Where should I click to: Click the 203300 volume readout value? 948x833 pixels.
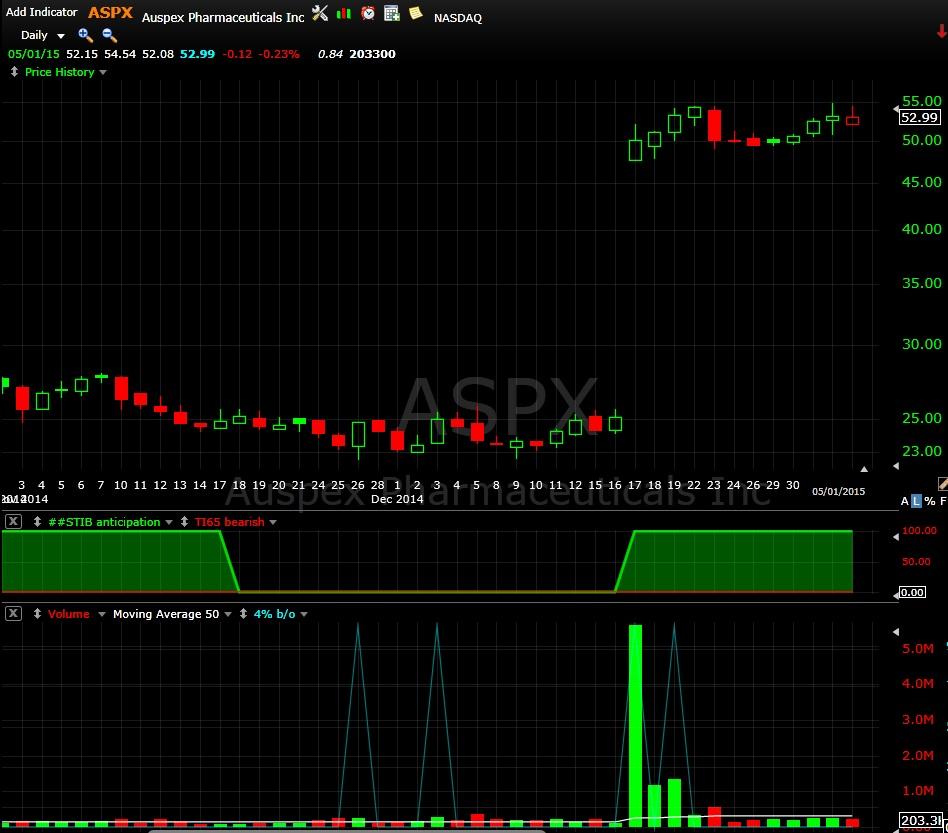(372, 54)
